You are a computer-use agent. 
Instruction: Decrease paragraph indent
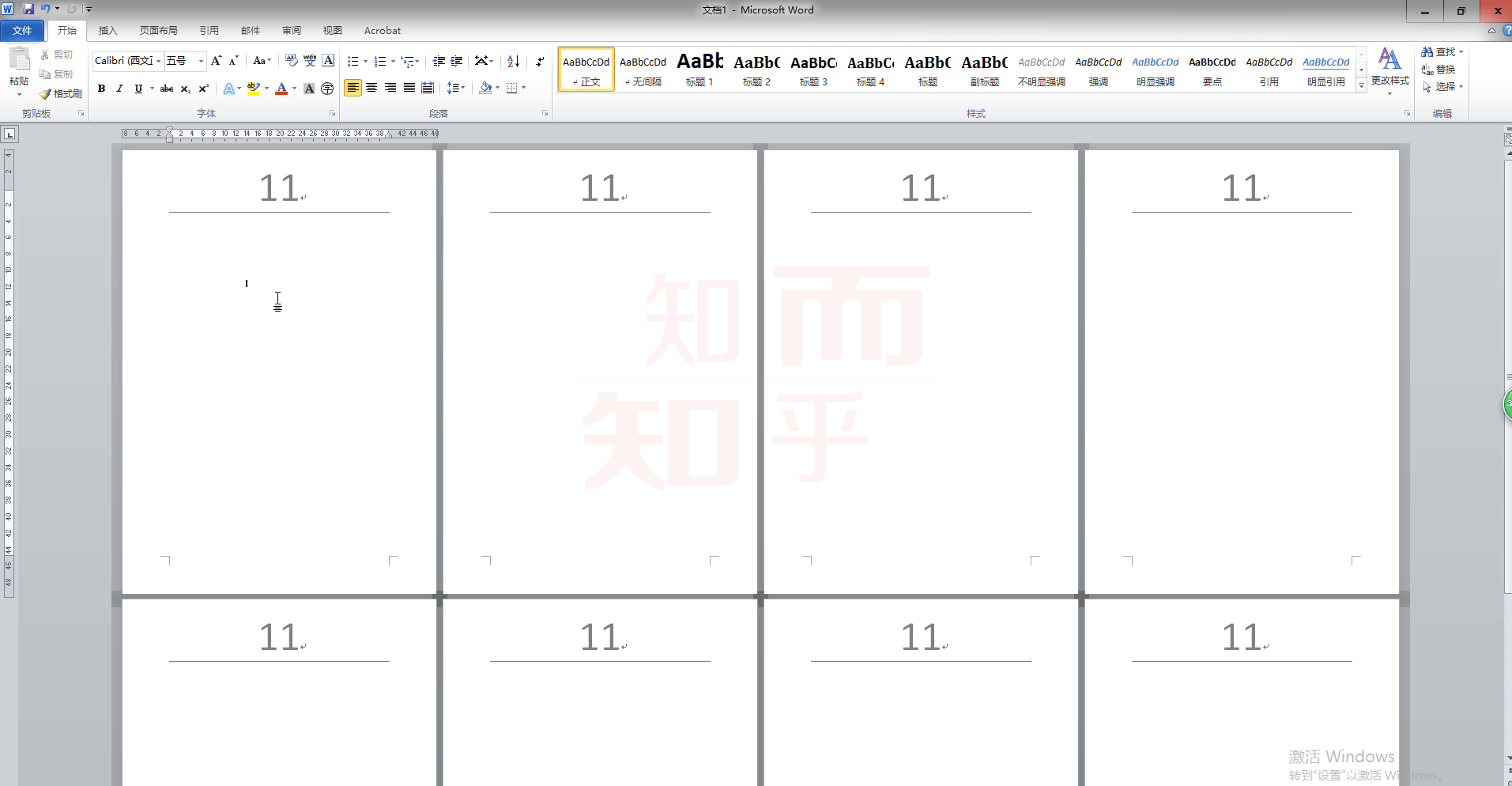(x=439, y=61)
